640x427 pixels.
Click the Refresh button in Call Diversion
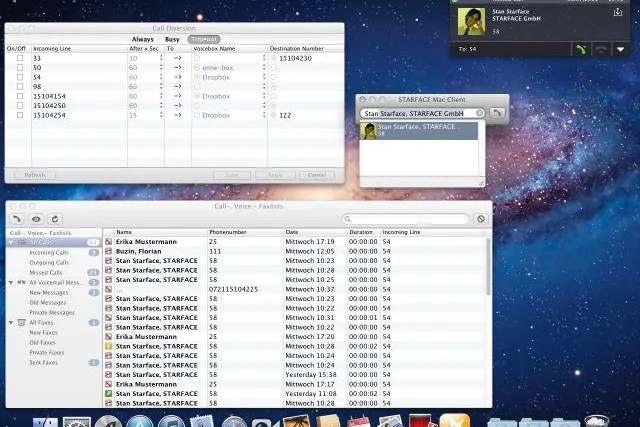click(x=35, y=175)
